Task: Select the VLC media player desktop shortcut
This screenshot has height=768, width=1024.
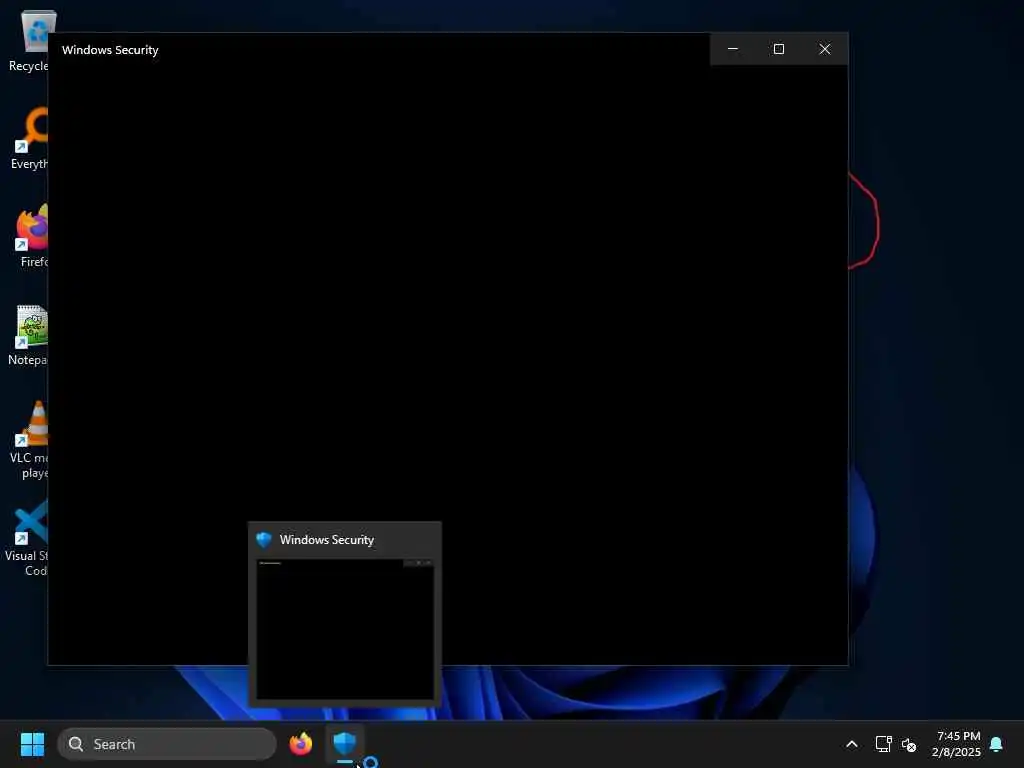Action: [x=29, y=440]
